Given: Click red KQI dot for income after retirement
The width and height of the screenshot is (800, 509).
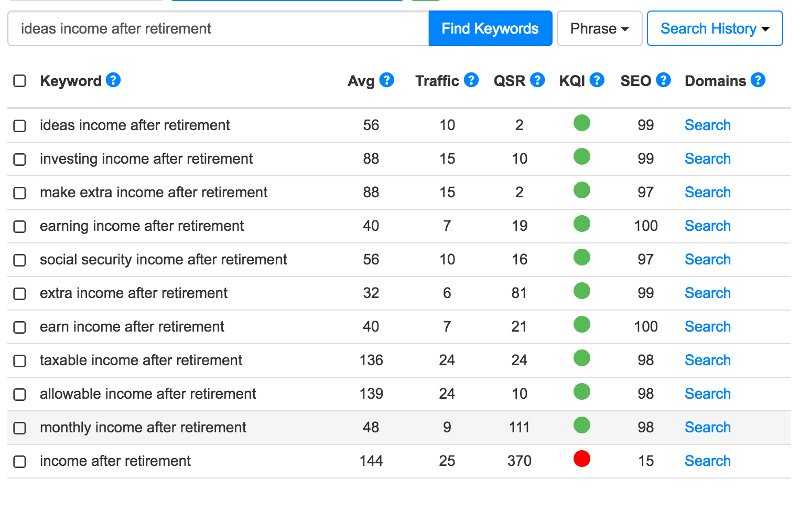Looking at the screenshot, I should pos(582,459).
